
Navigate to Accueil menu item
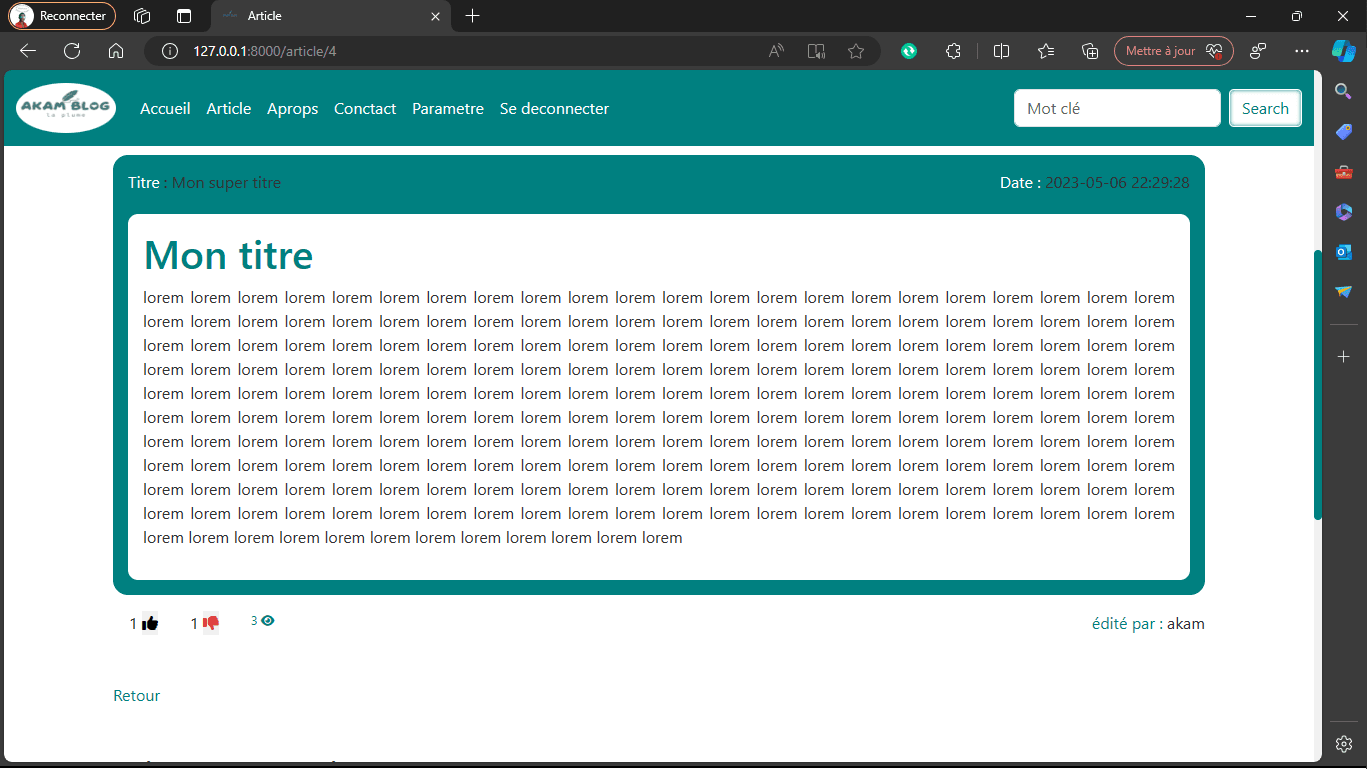165,109
